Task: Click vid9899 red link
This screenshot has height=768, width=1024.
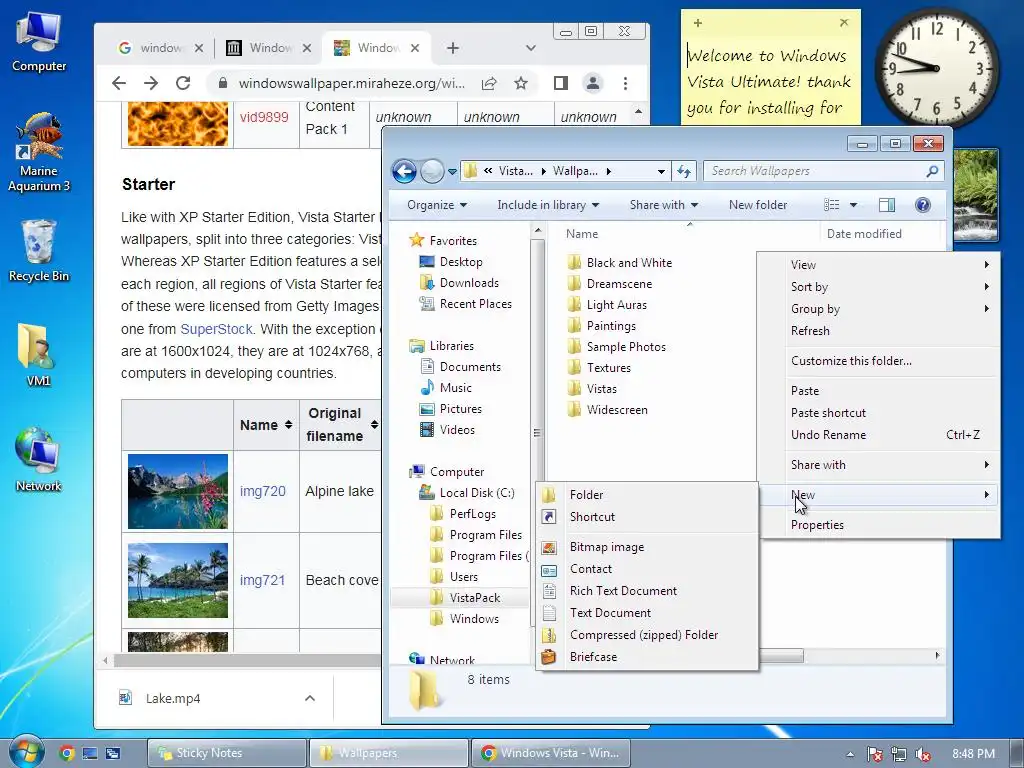Action: (264, 117)
